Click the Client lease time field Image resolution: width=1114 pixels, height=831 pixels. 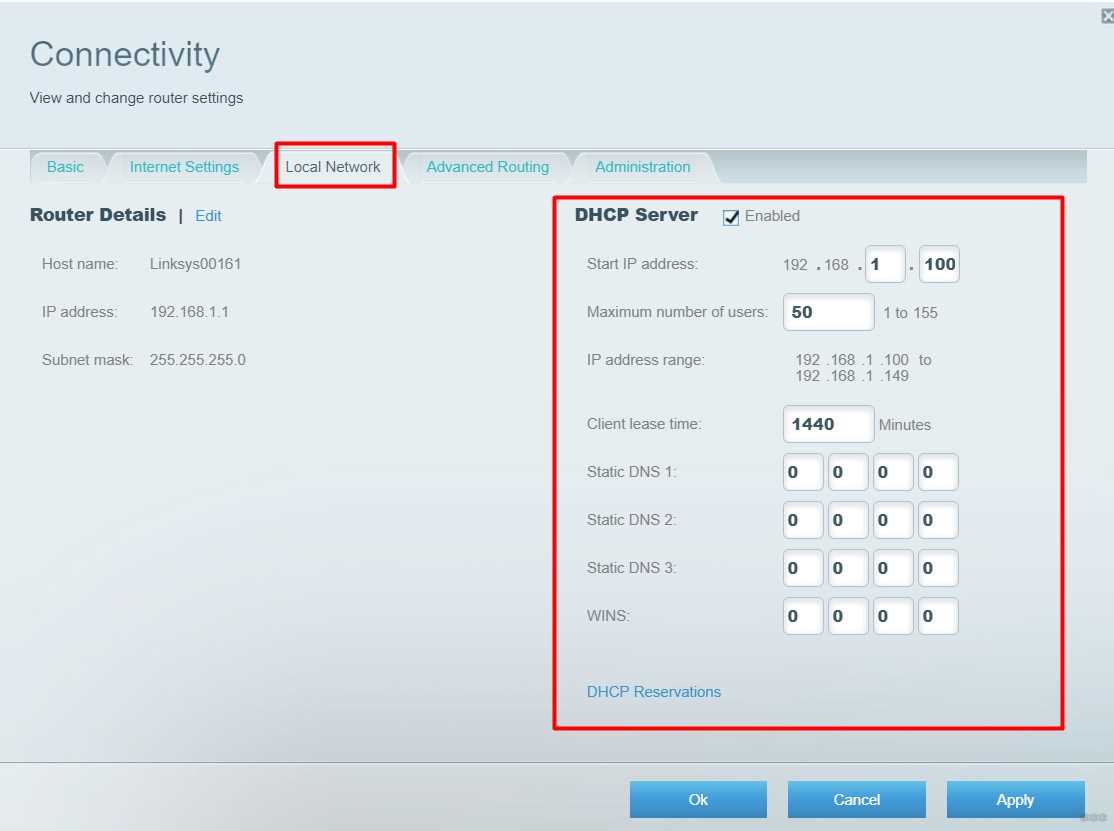pyautogui.click(x=828, y=424)
